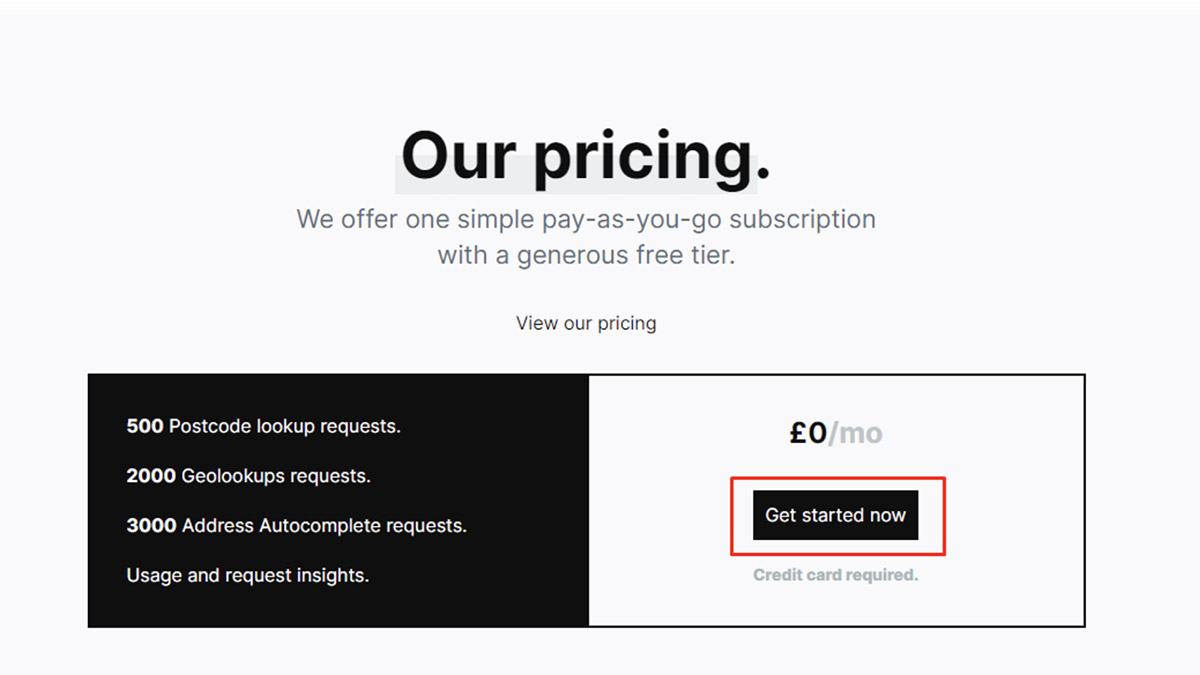Click the bold 3000 number
The image size is (1200, 675).
click(151, 525)
